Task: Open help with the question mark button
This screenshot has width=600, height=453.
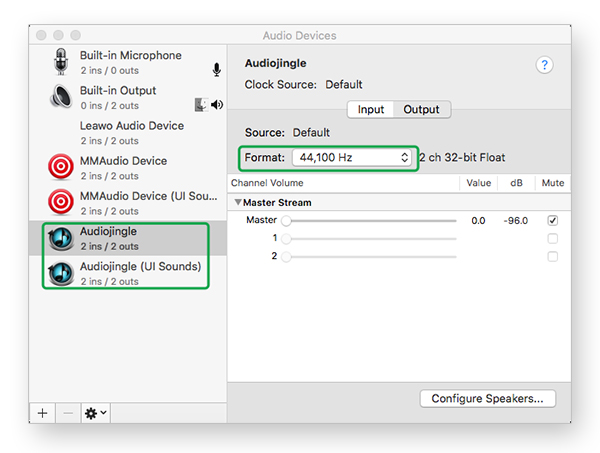Action: click(x=544, y=65)
